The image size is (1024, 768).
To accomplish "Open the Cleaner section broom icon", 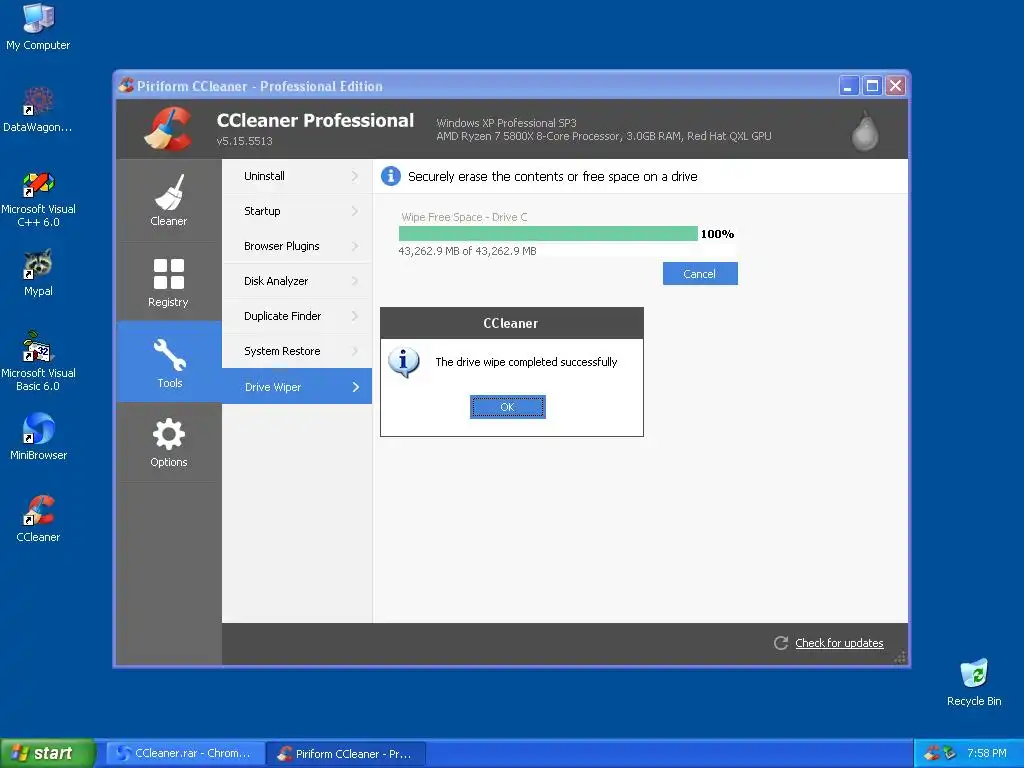I will pos(169,192).
